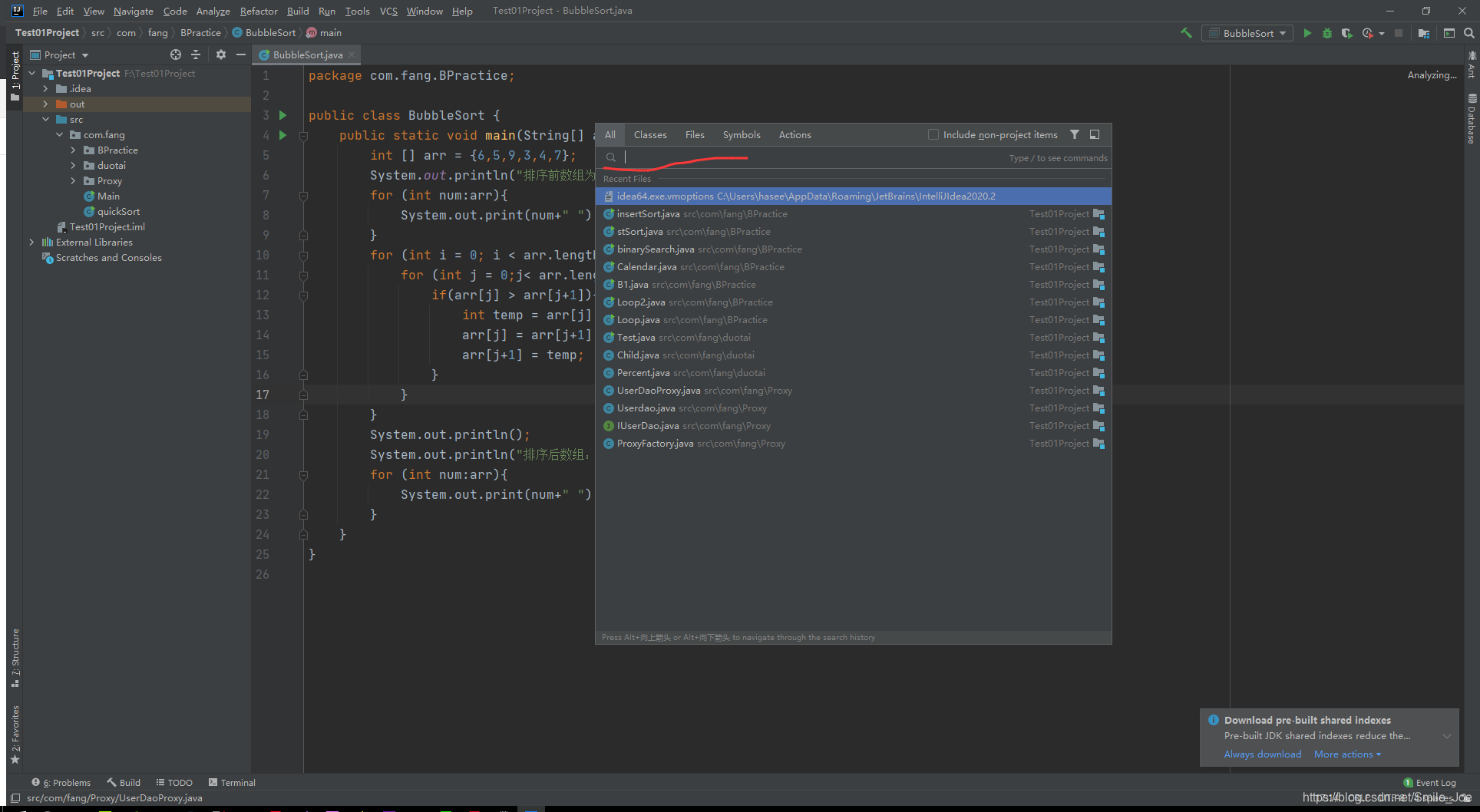Open the Refactor menu

(259, 11)
